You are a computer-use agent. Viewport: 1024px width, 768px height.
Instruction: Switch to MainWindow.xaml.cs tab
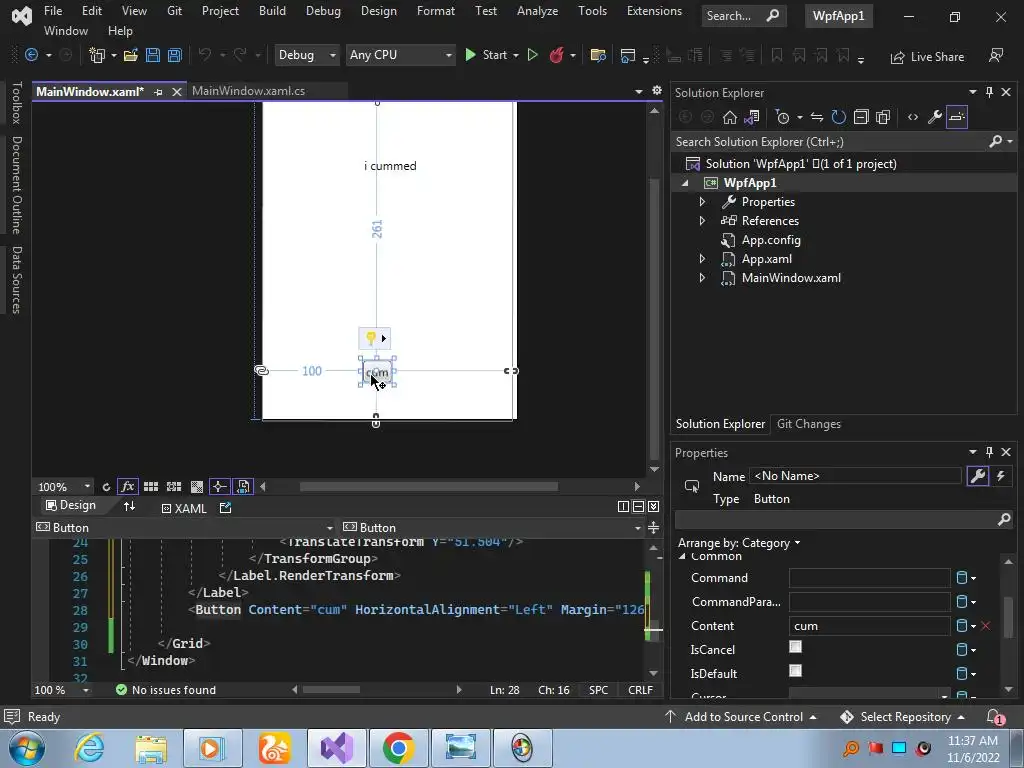coord(248,91)
